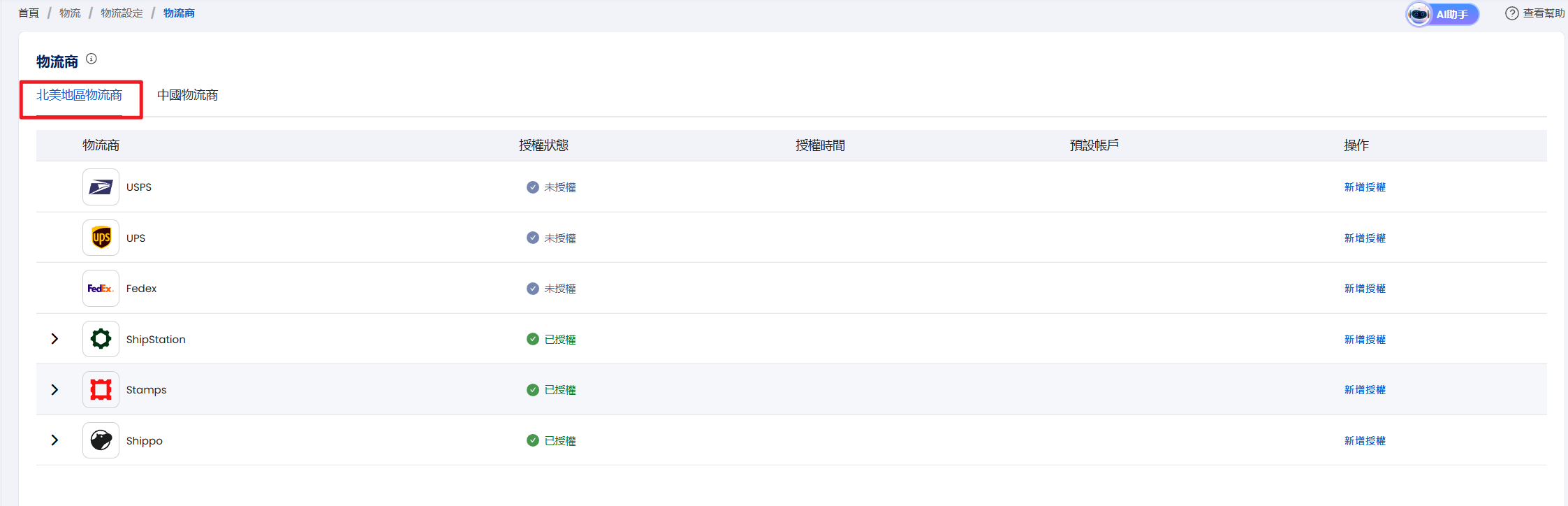This screenshot has height=506, width=1568.
Task: Click the UPS shield logo
Action: click(101, 238)
